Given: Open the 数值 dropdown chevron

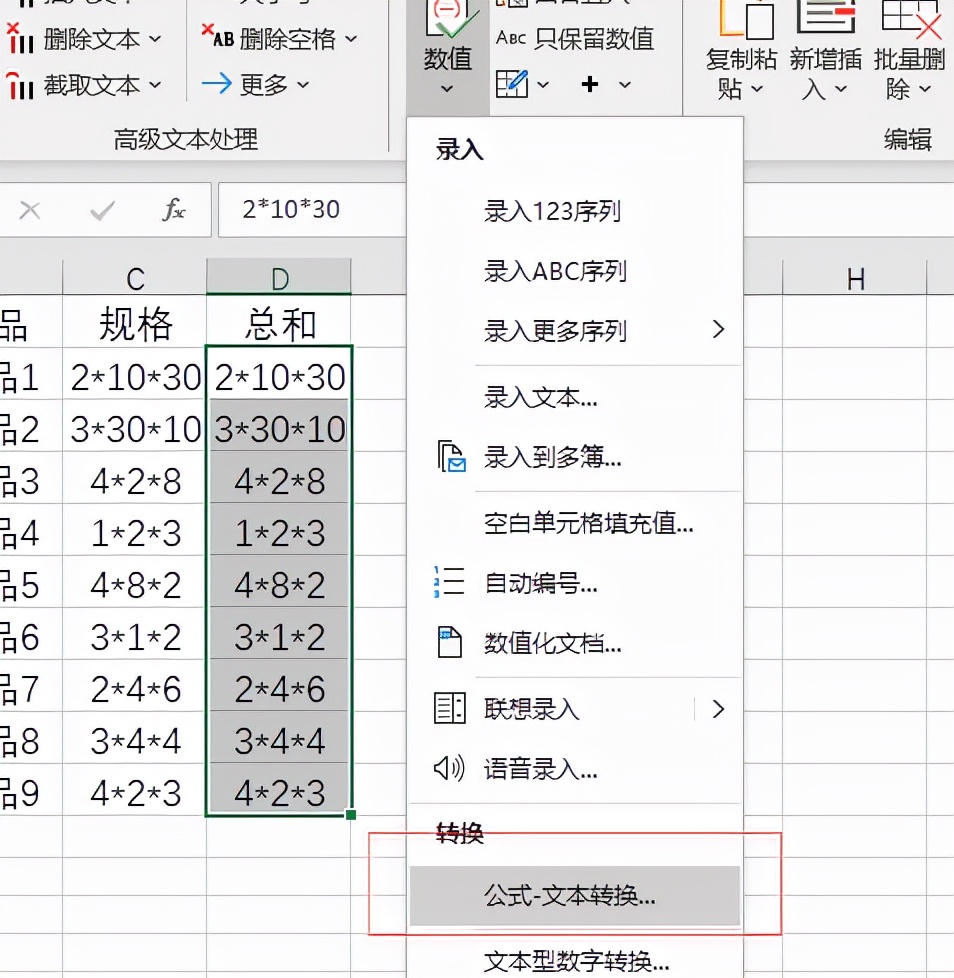Looking at the screenshot, I should tap(446, 90).
